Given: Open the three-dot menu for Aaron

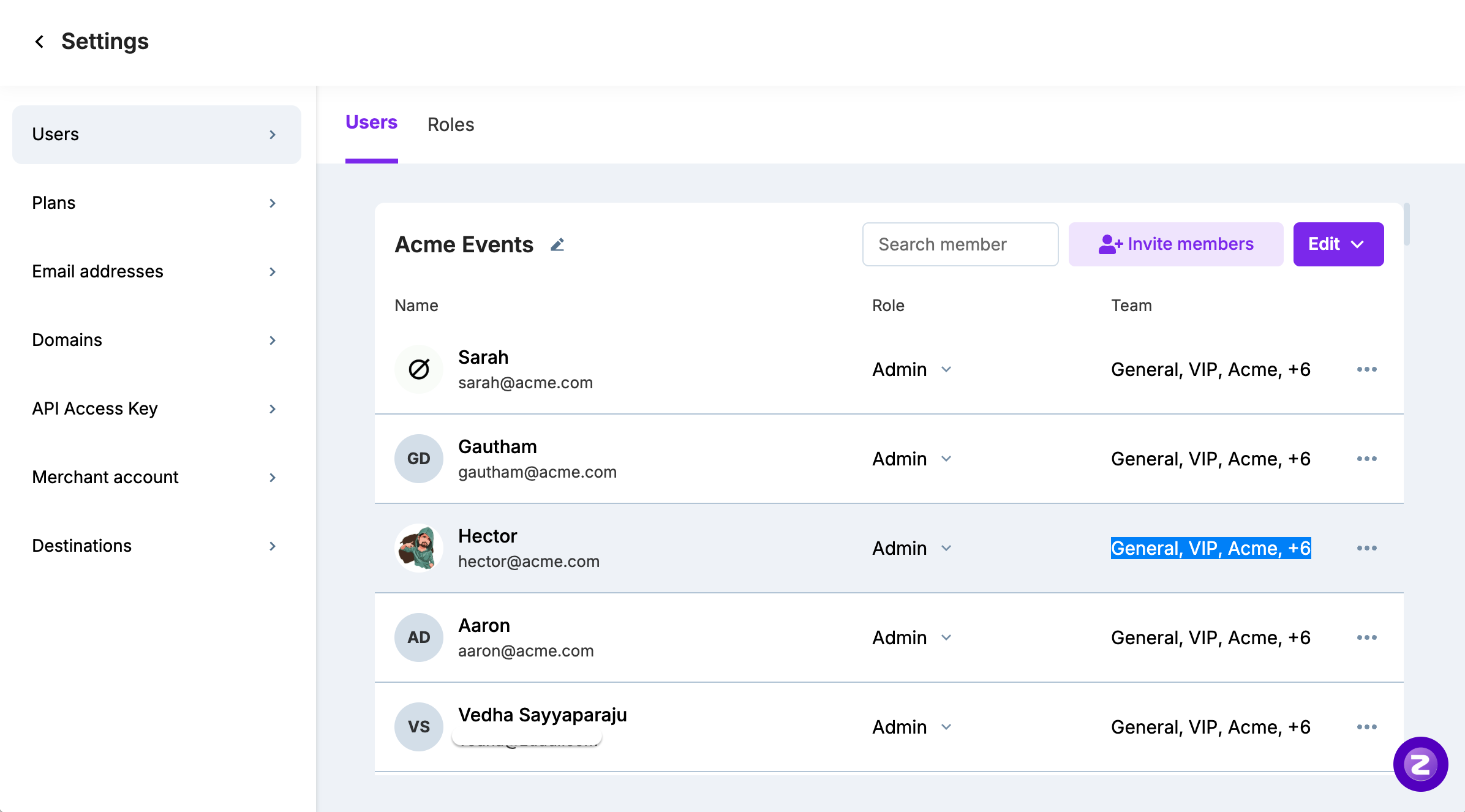Looking at the screenshot, I should pos(1366,637).
